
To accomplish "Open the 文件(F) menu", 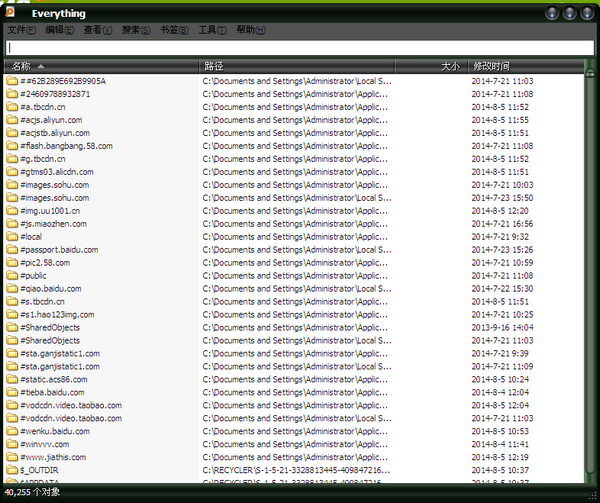I will coord(22,30).
